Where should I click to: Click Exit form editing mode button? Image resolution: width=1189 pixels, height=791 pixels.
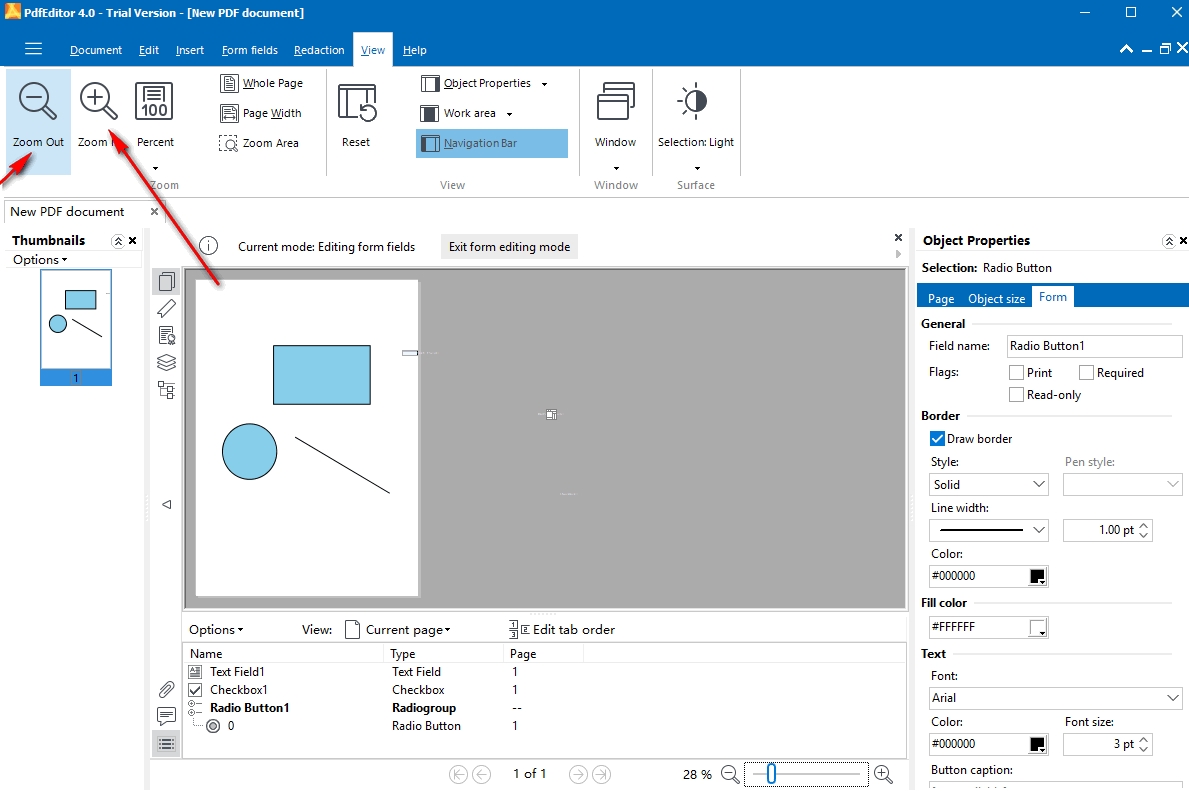click(x=509, y=247)
